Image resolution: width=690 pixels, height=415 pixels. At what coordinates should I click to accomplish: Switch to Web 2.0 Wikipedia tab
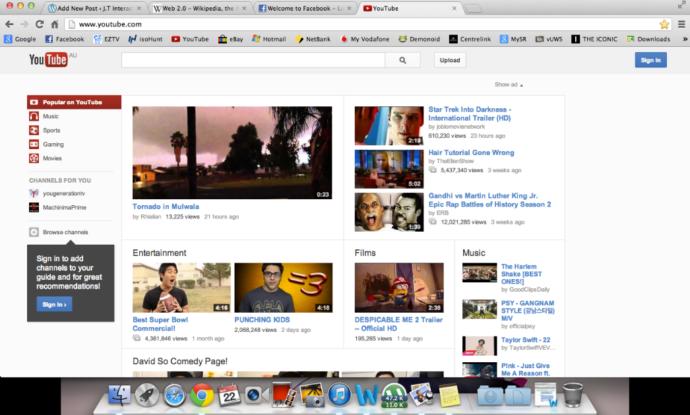(x=200, y=8)
